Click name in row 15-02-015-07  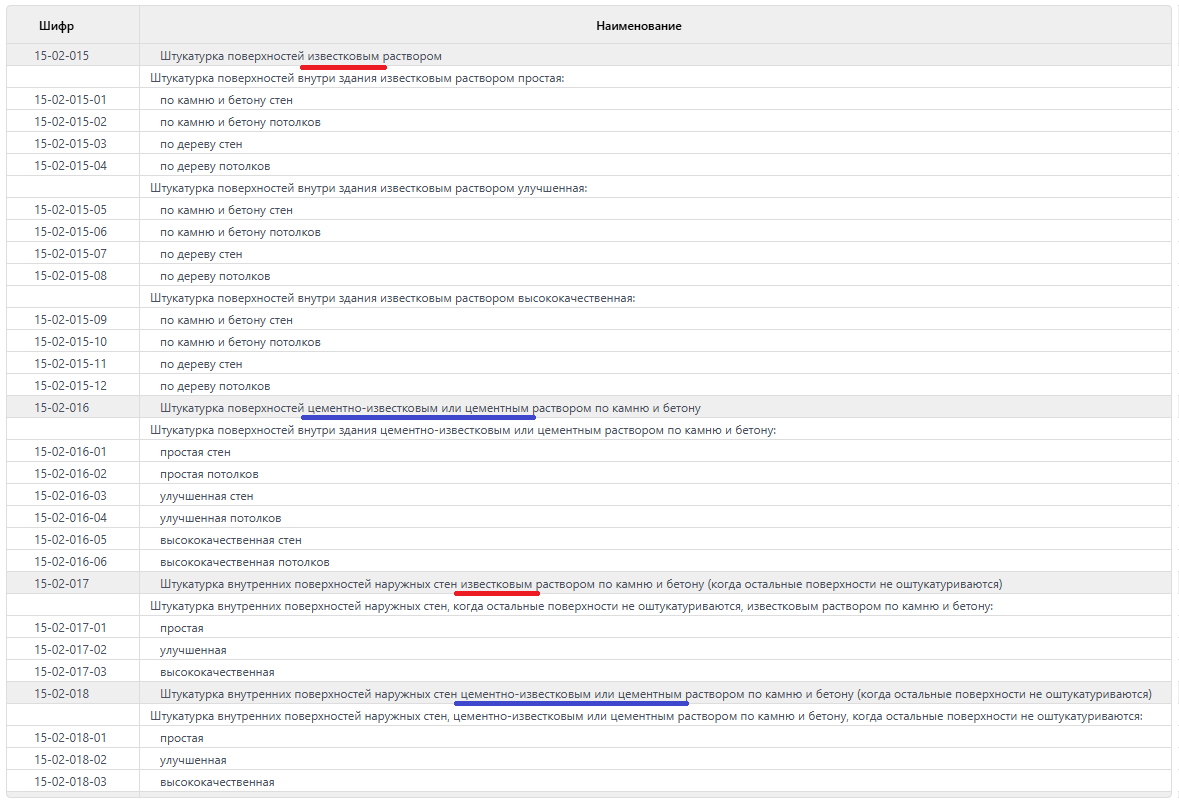point(201,254)
